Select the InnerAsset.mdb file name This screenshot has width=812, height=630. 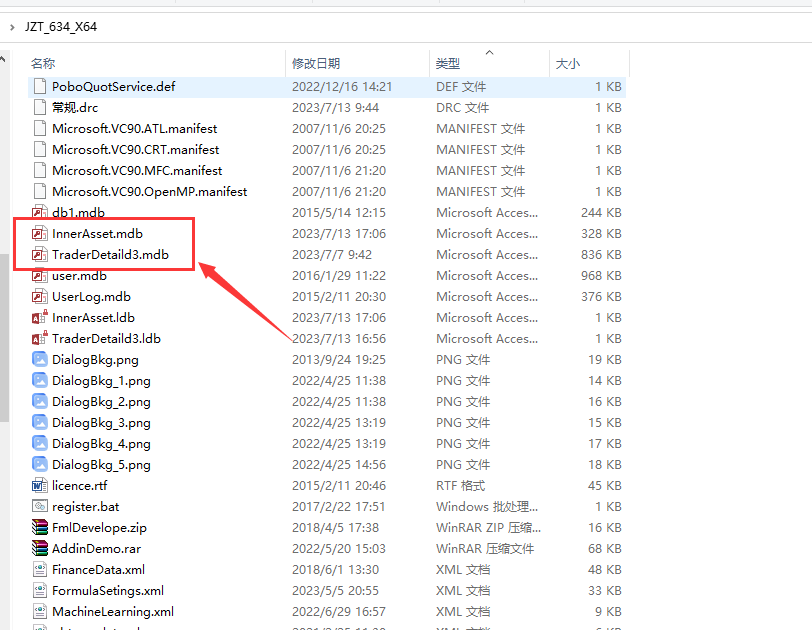[x=97, y=234]
